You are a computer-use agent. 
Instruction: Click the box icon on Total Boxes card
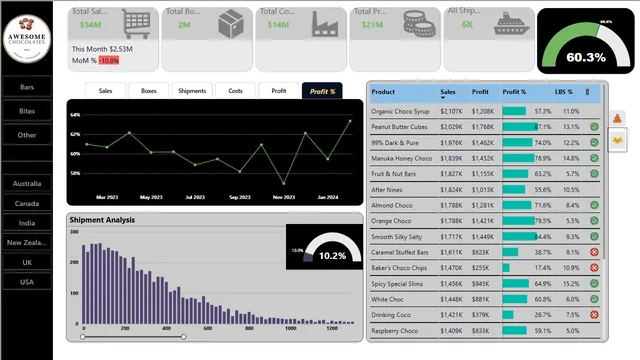231,24
